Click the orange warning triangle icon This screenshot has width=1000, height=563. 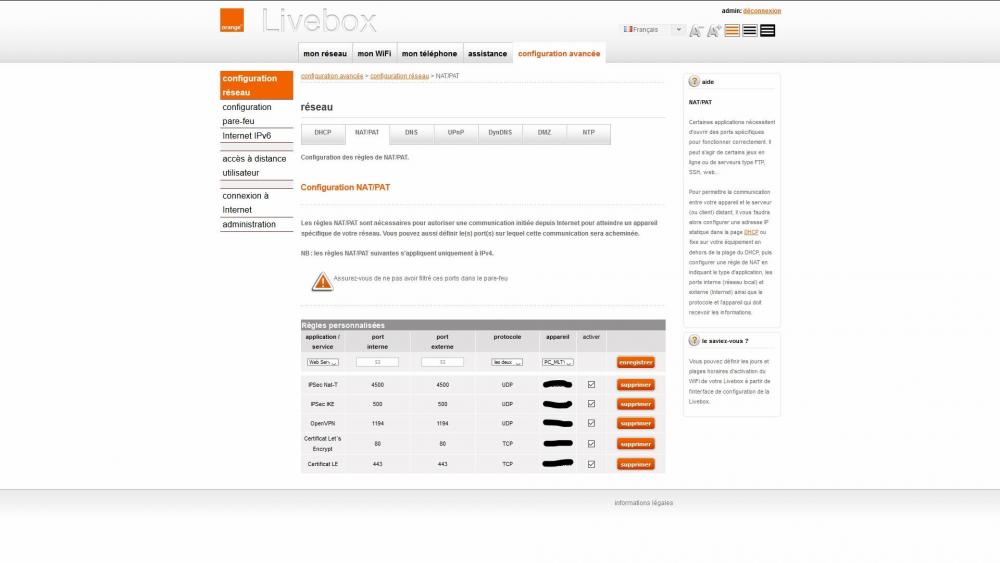(322, 281)
